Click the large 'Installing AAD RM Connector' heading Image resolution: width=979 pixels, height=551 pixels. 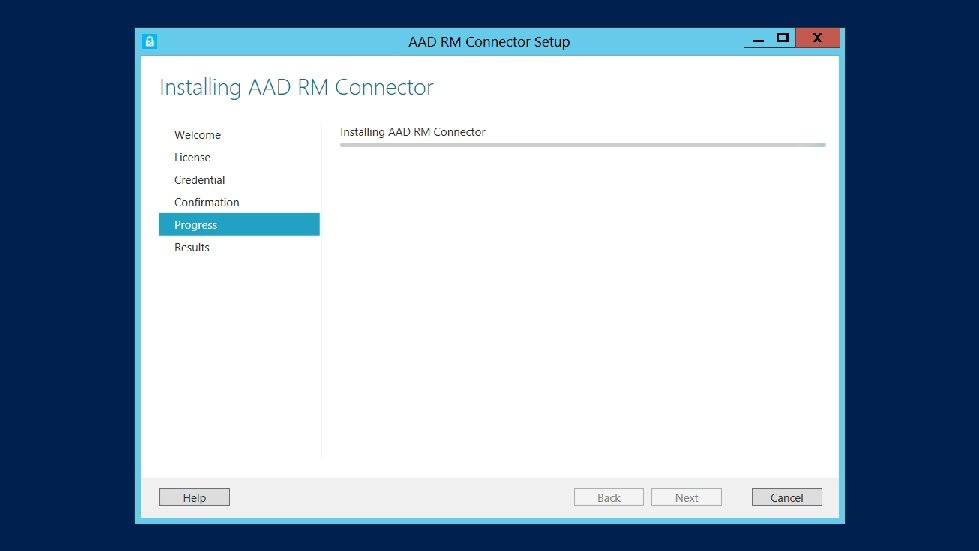(297, 87)
